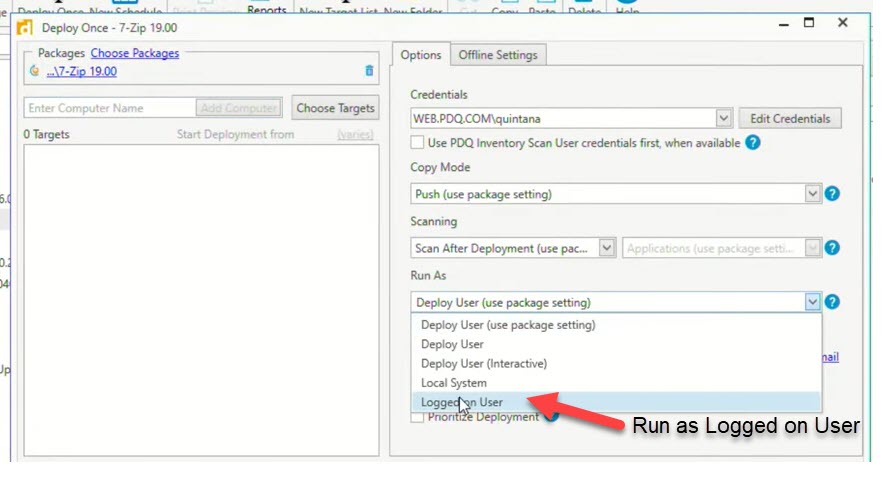
Task: Click the Edit Credentials button
Action: pos(790,118)
